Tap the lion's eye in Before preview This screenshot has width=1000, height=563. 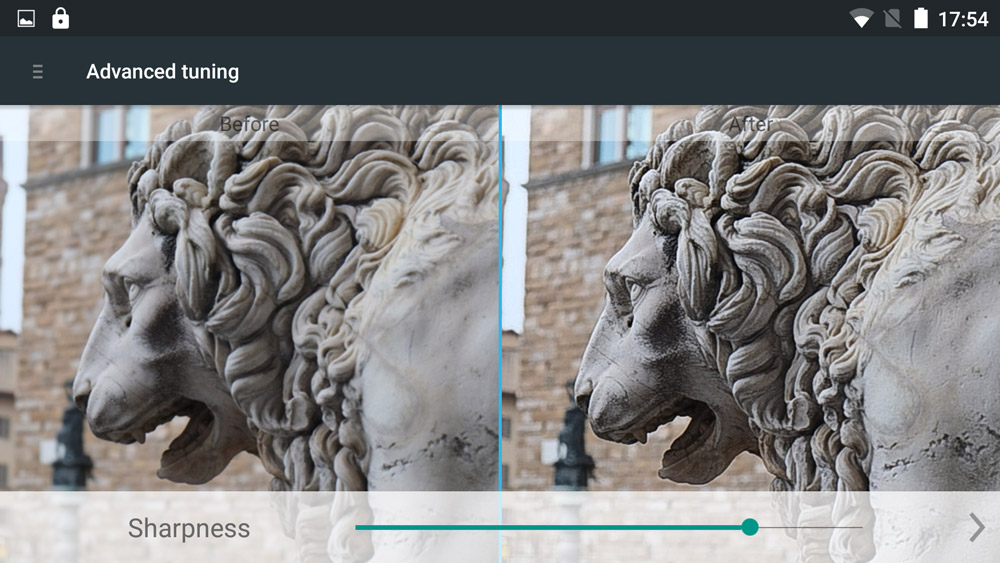click(x=133, y=289)
